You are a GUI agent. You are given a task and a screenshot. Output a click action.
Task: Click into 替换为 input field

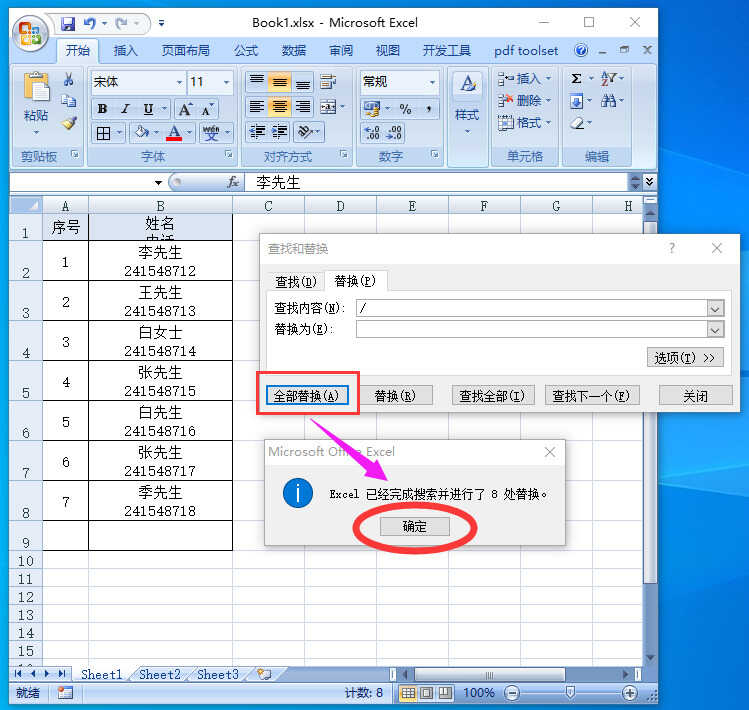(531, 330)
